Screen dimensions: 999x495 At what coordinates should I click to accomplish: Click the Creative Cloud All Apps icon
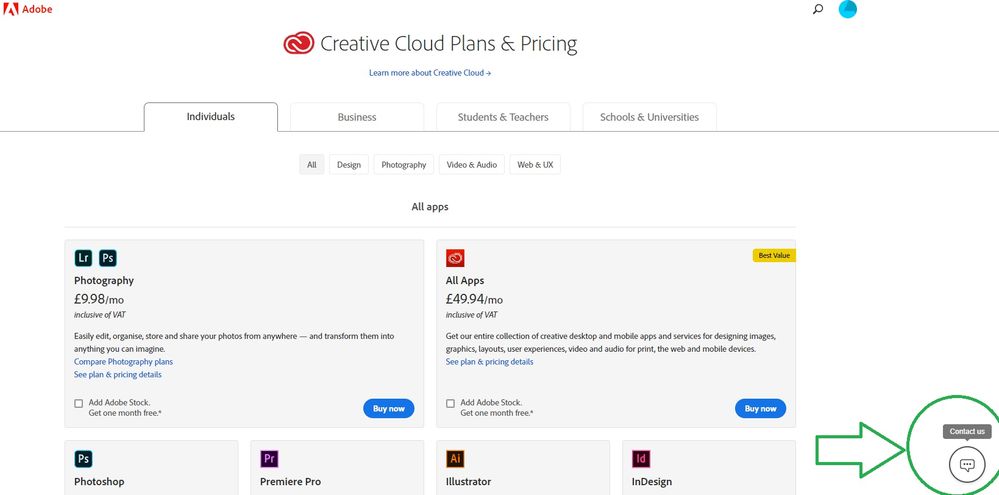click(455, 258)
